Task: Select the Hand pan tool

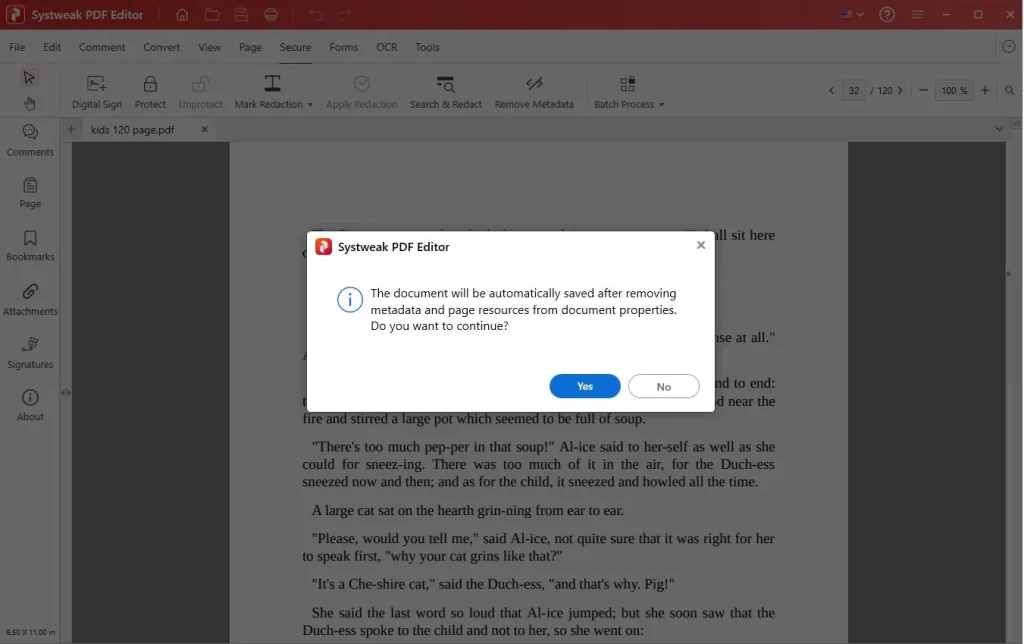Action: [x=29, y=103]
